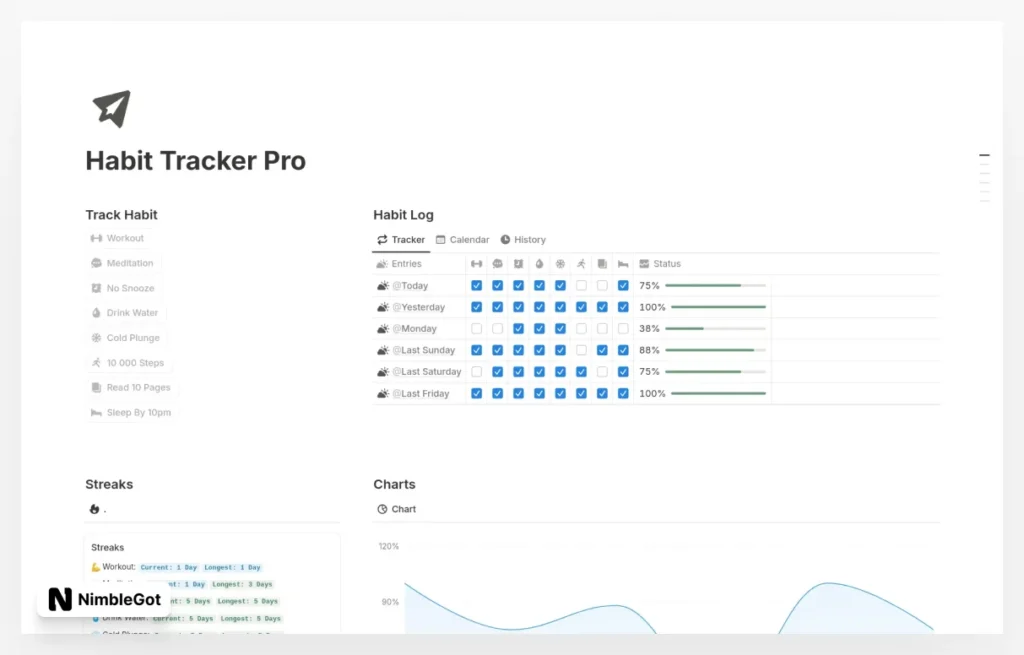1024x655 pixels.
Task: Click the Workout Longest: 1 Day tag
Action: (x=232, y=567)
